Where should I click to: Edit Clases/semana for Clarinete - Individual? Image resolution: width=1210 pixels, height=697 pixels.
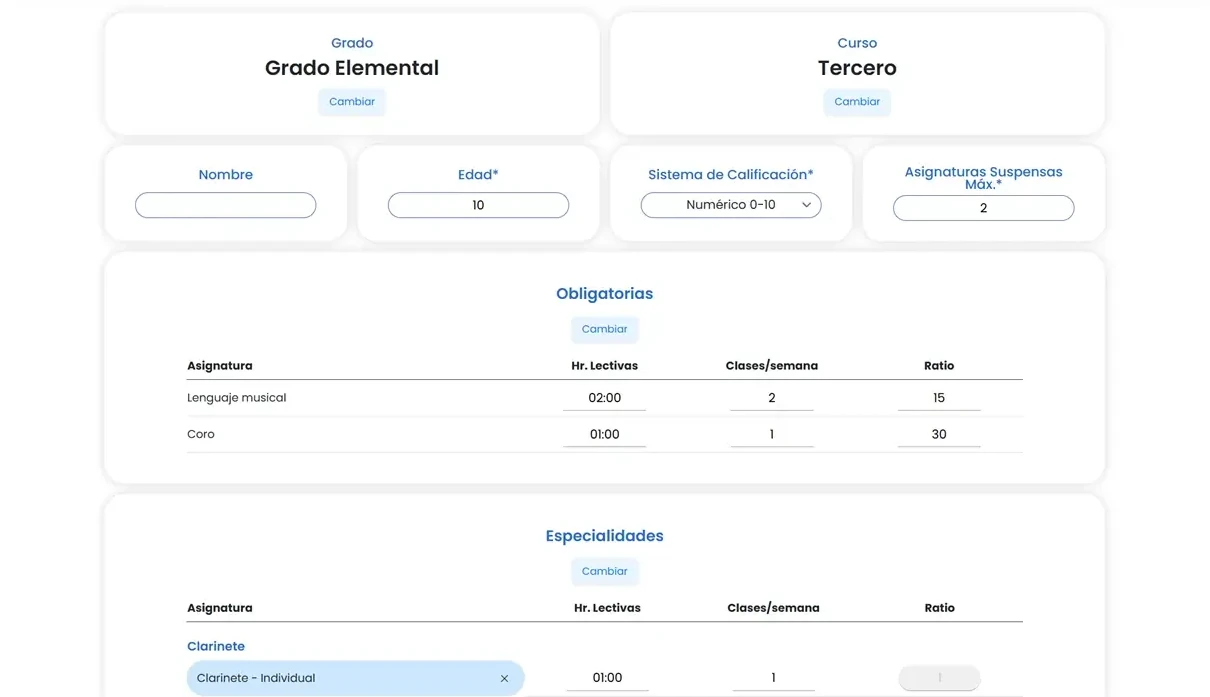point(773,677)
